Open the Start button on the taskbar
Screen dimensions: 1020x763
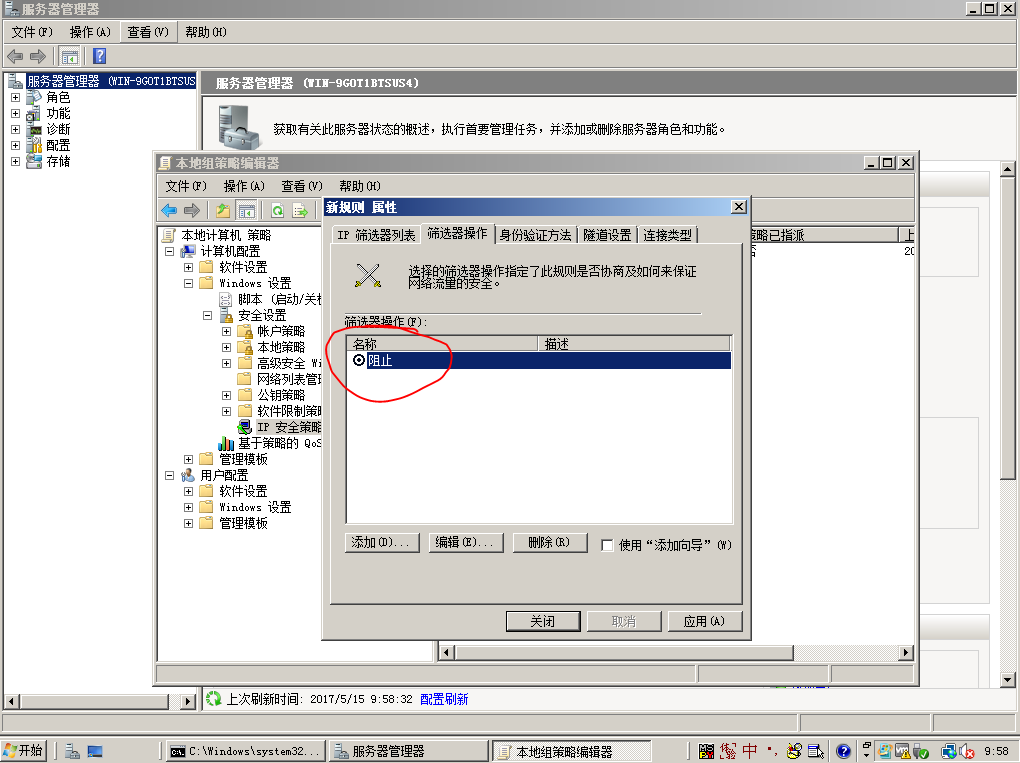tap(24, 750)
